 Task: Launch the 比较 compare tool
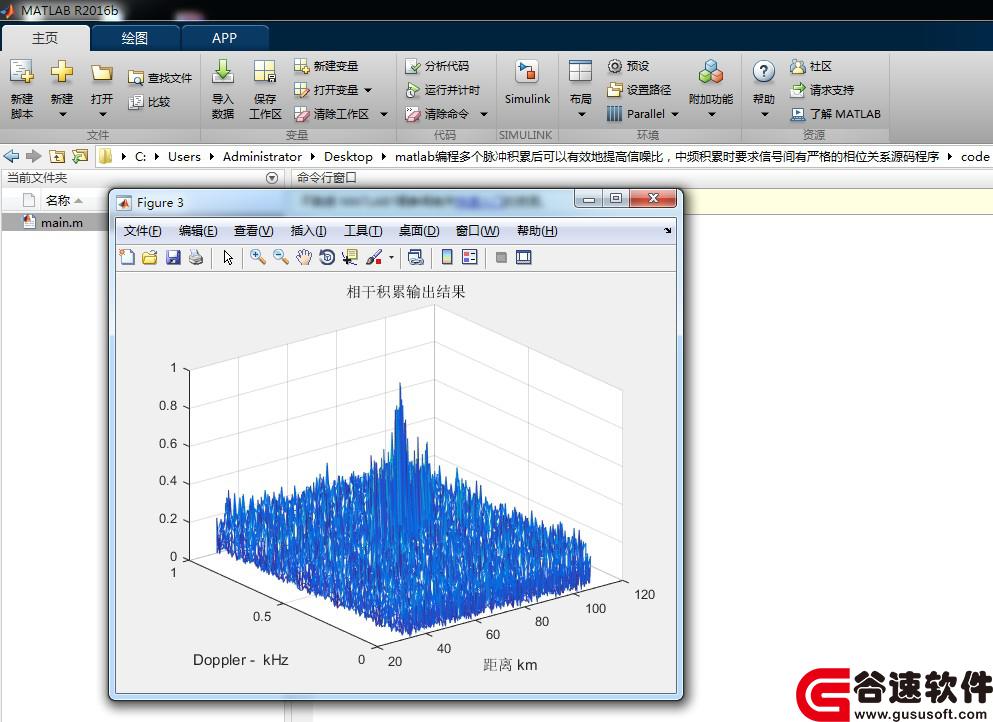(x=149, y=102)
